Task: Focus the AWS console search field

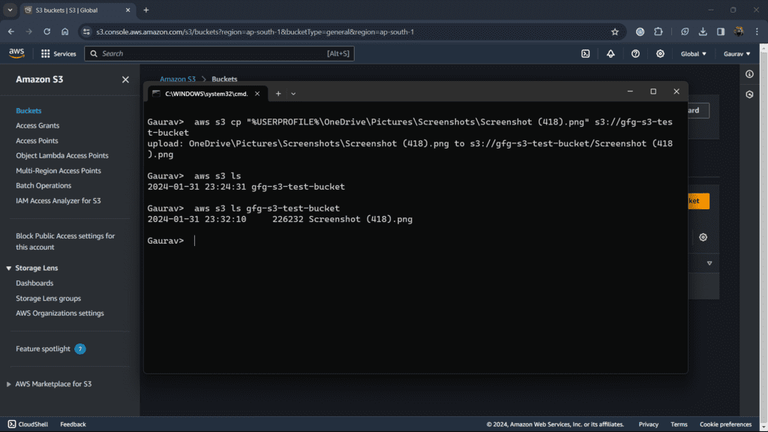Action: pos(219,54)
